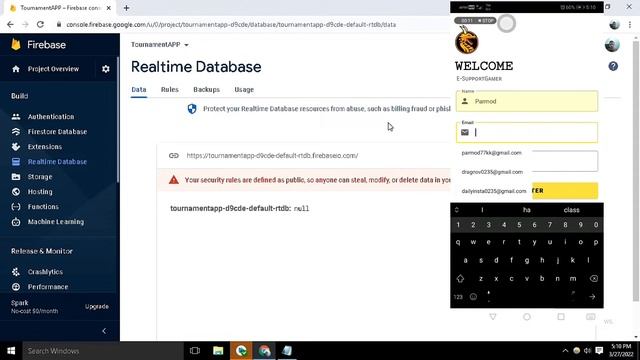Tap the yellow register button in app

565,191
